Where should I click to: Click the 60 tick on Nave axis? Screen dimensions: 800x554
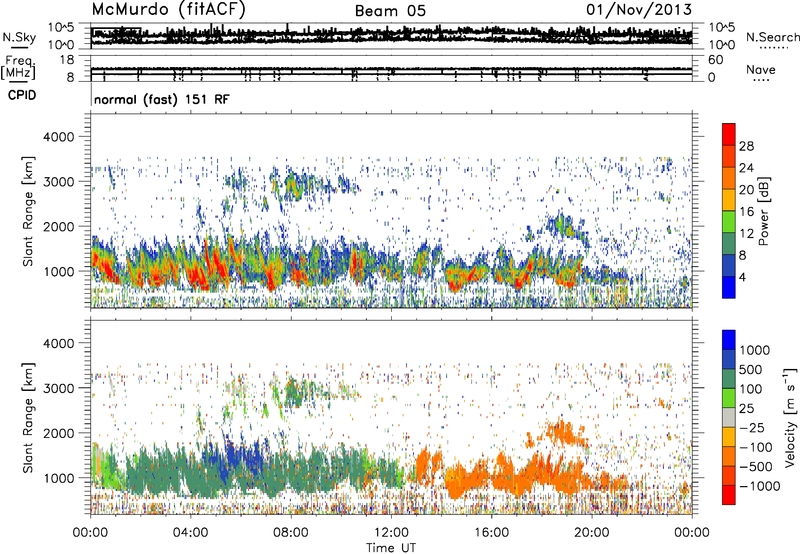point(716,60)
